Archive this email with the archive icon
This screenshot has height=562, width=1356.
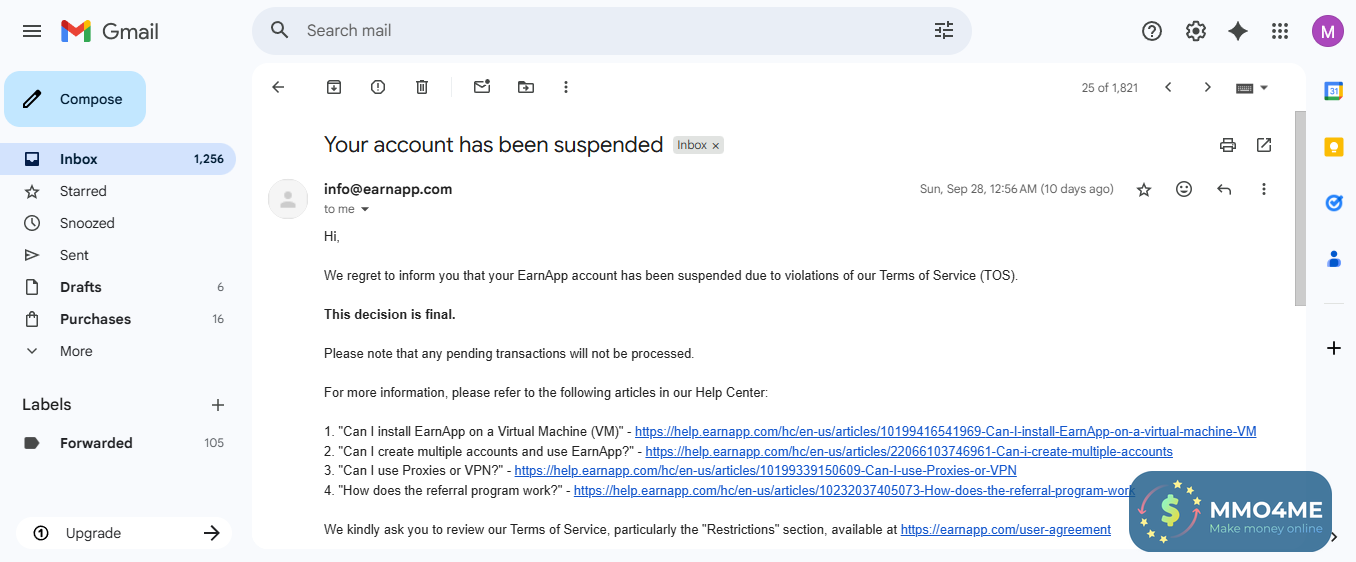pos(334,87)
